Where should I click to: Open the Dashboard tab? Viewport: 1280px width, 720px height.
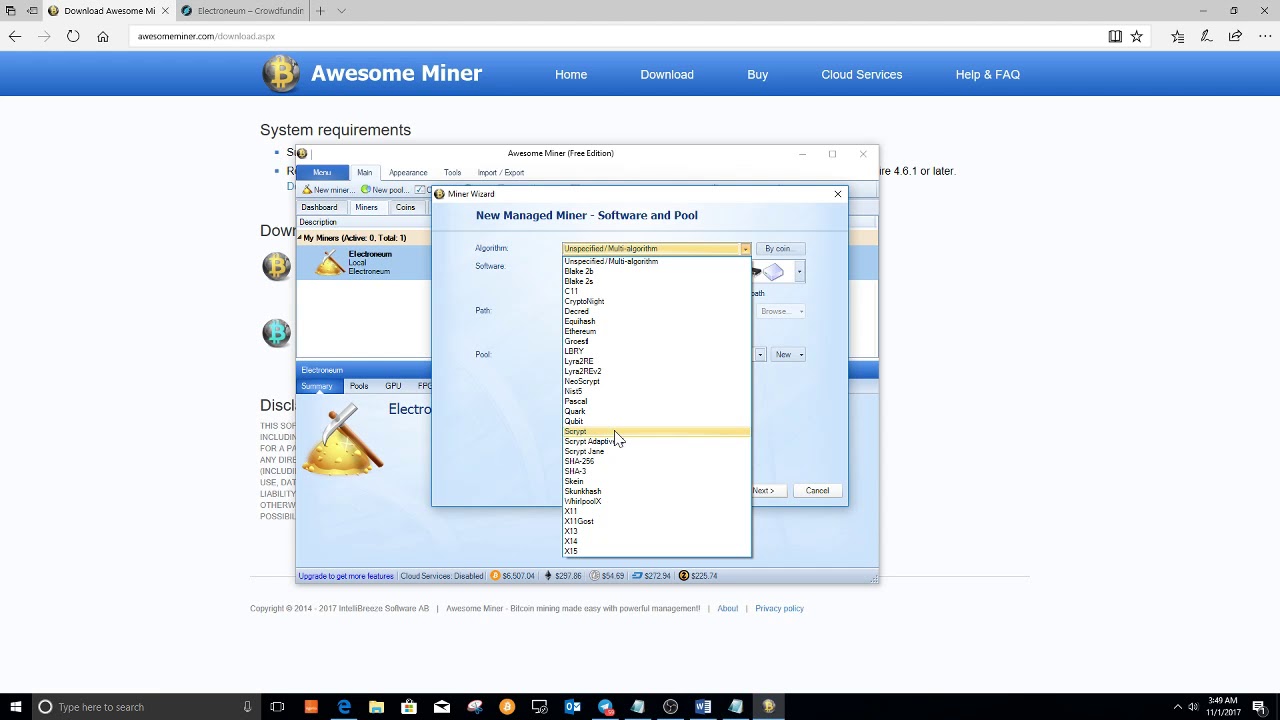320,208
